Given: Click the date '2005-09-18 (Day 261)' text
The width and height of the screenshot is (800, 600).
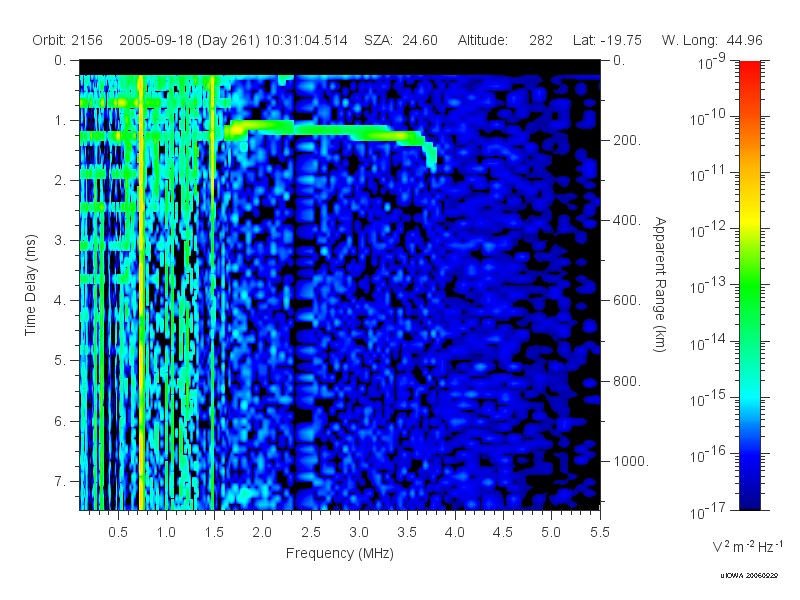Looking at the screenshot, I should [189, 40].
